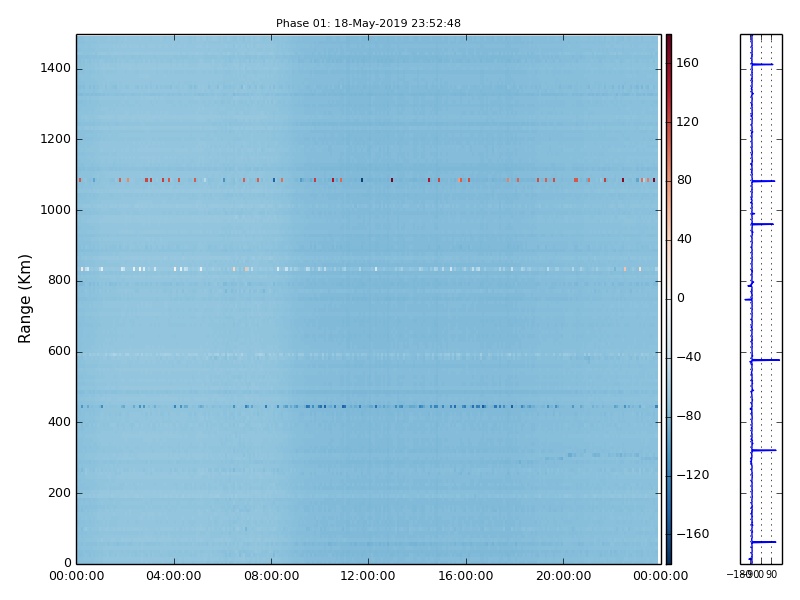Click the 16:00:00 time axis label
The width and height of the screenshot is (800, 600).
pos(466,576)
